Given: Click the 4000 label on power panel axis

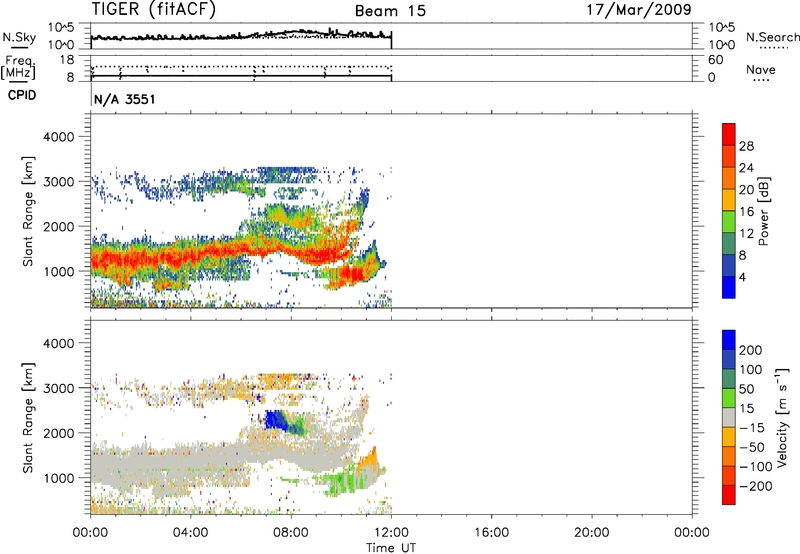Looking at the screenshot, I should (x=58, y=137).
